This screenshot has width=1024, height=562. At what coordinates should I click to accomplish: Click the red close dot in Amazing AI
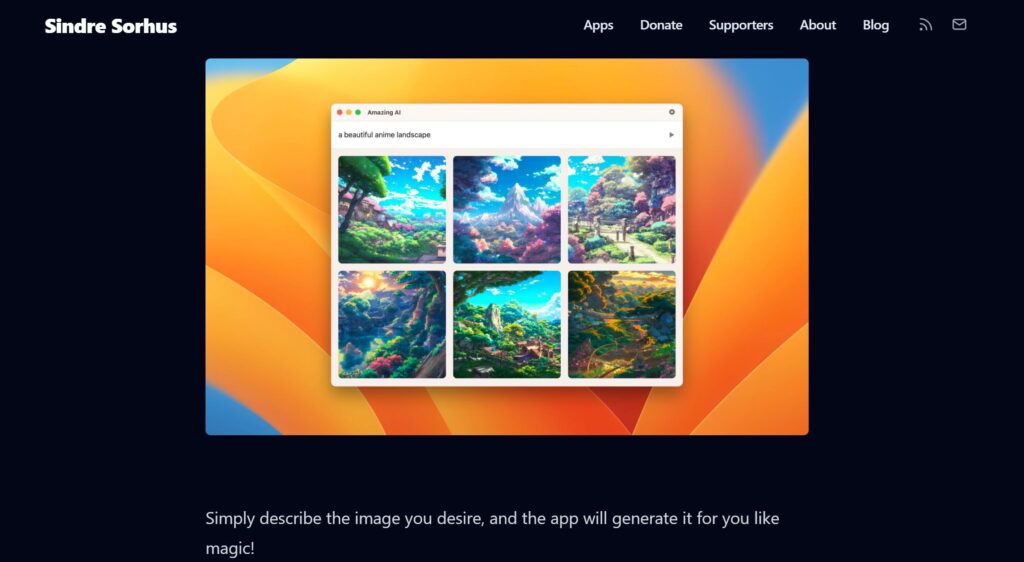tap(340, 112)
